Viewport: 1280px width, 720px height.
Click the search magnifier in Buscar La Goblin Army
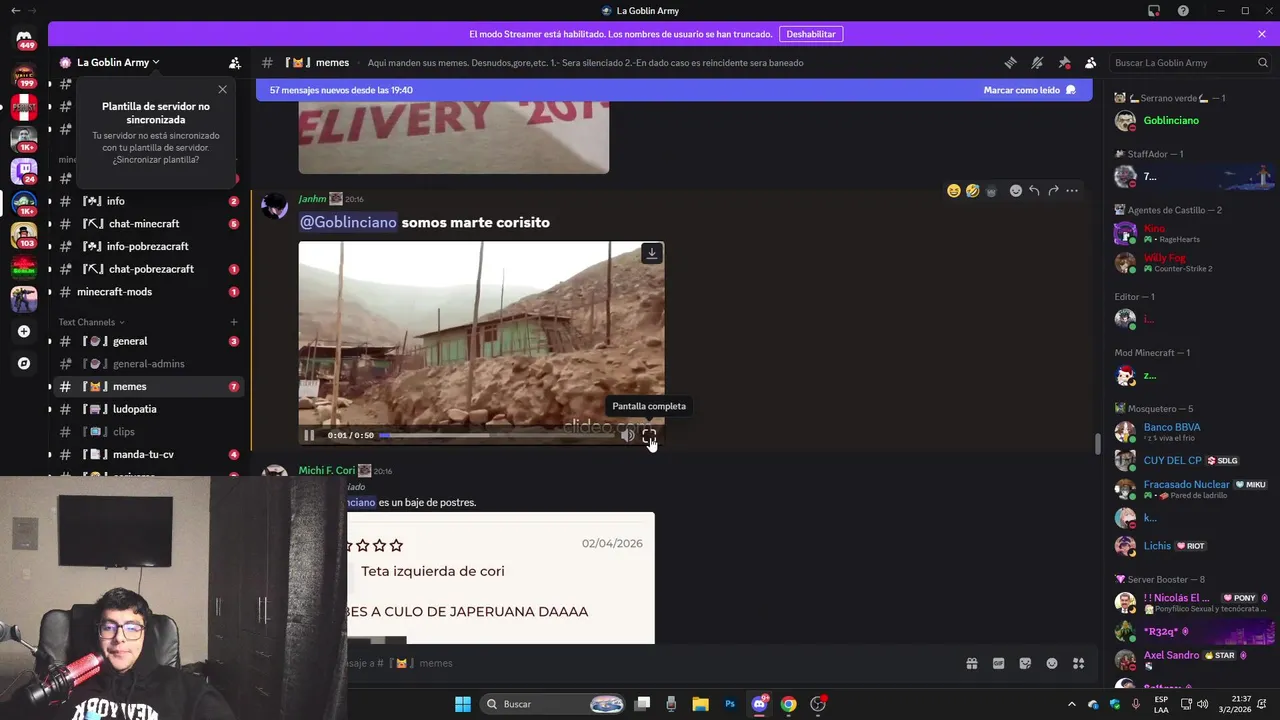click(1262, 62)
